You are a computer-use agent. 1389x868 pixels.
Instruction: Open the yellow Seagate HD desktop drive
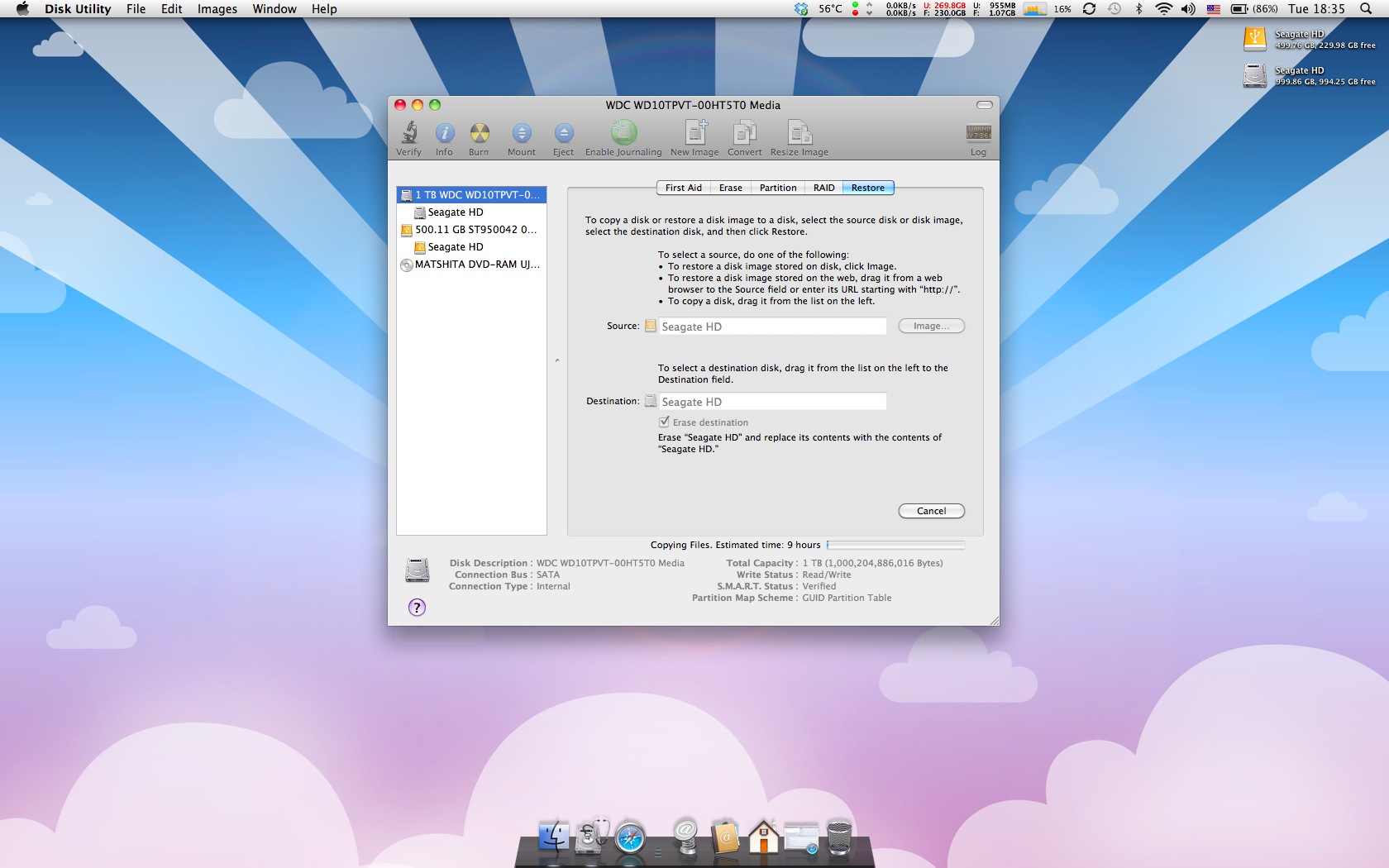pyautogui.click(x=1255, y=39)
